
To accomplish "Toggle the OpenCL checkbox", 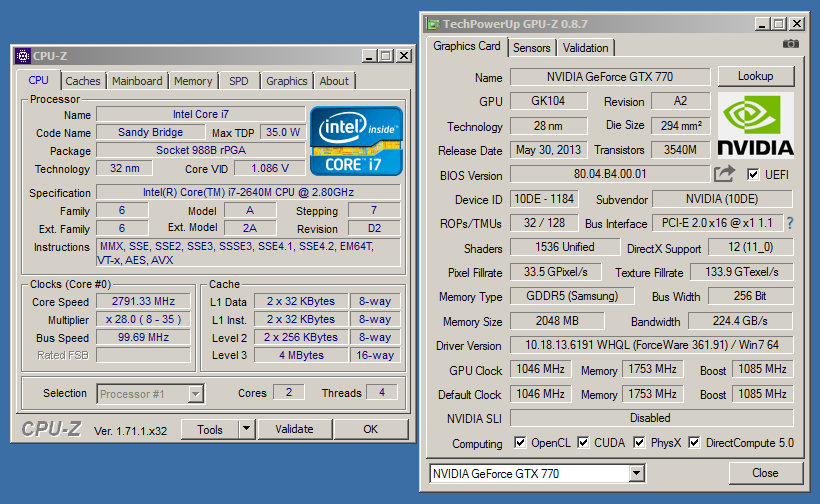I will 520,442.
